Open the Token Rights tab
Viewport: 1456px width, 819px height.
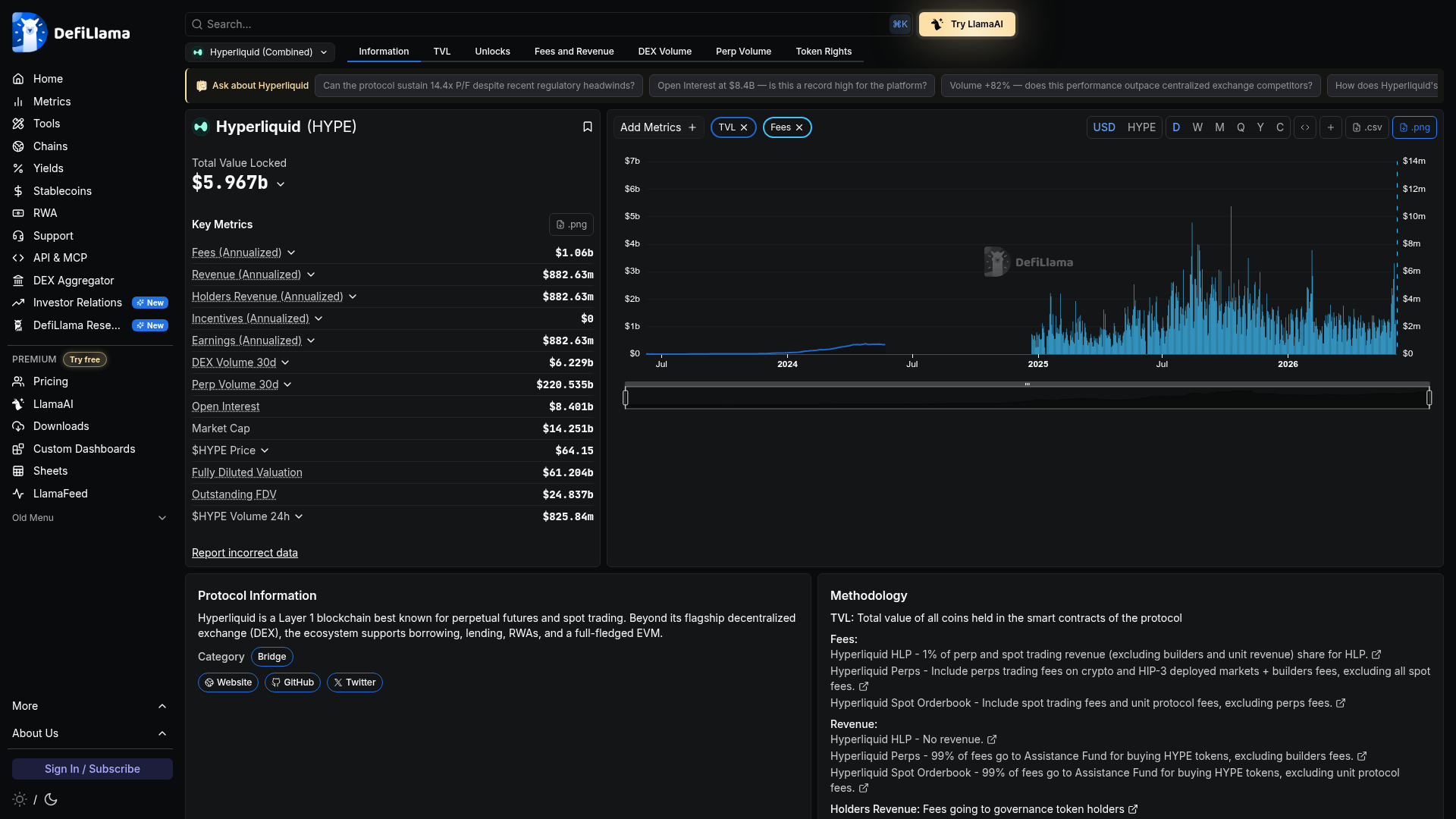(824, 52)
